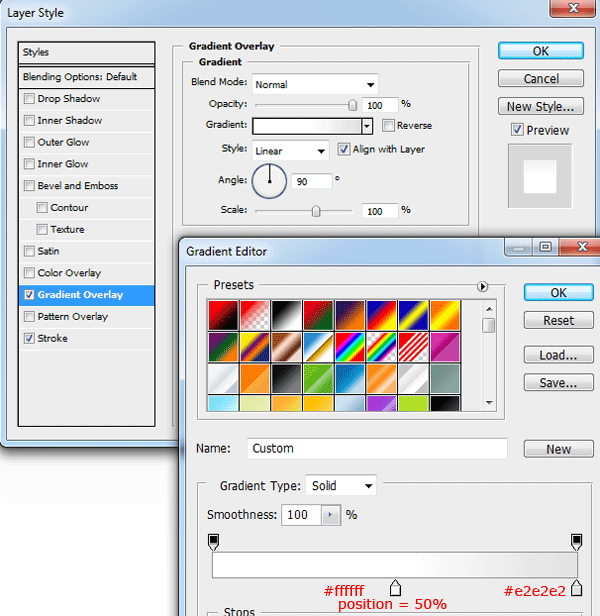Enable the Inner Shadow checkbox
600x616 pixels.
[29, 120]
